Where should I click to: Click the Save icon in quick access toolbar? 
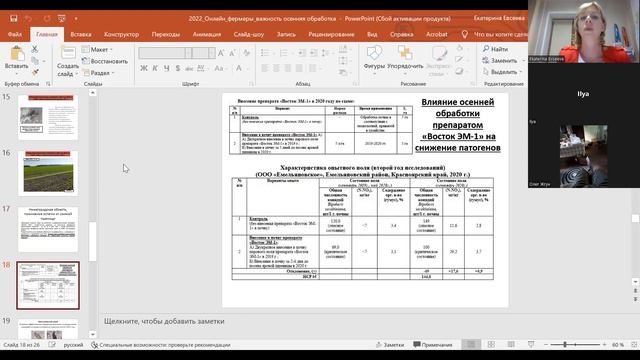click(x=13, y=18)
